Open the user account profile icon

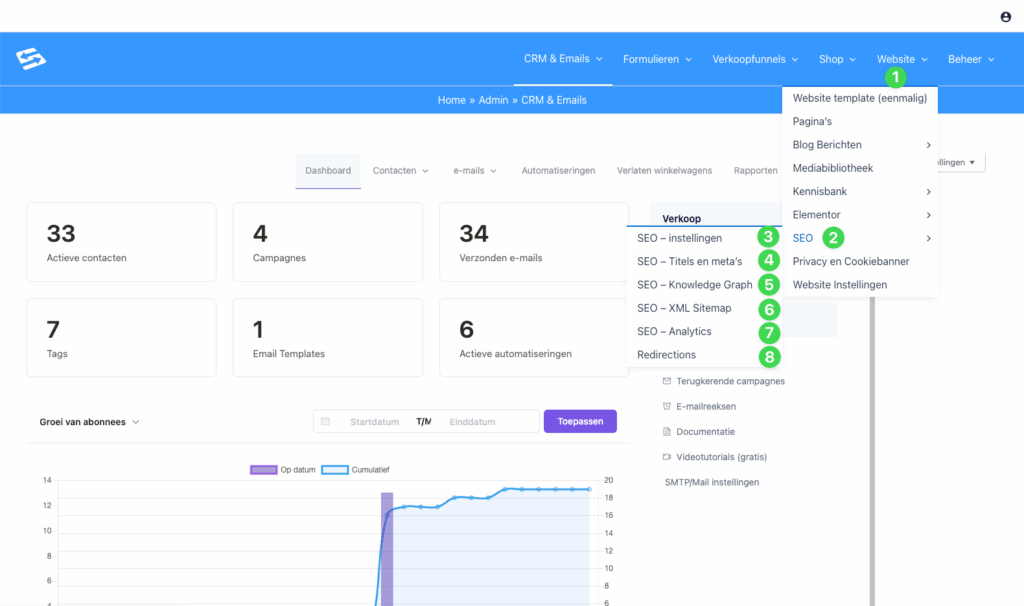point(1005,17)
